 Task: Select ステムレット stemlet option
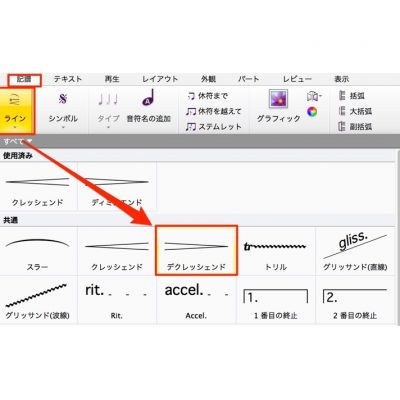213,127
